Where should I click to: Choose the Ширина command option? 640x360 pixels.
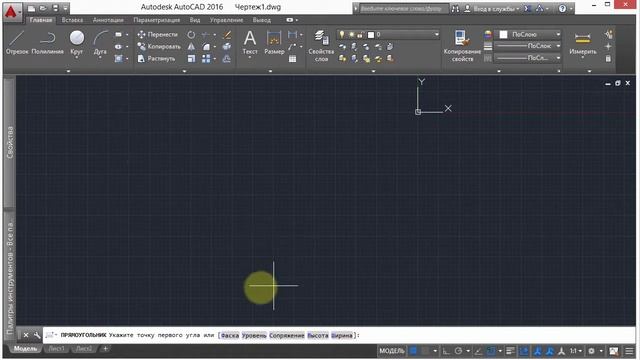342,335
